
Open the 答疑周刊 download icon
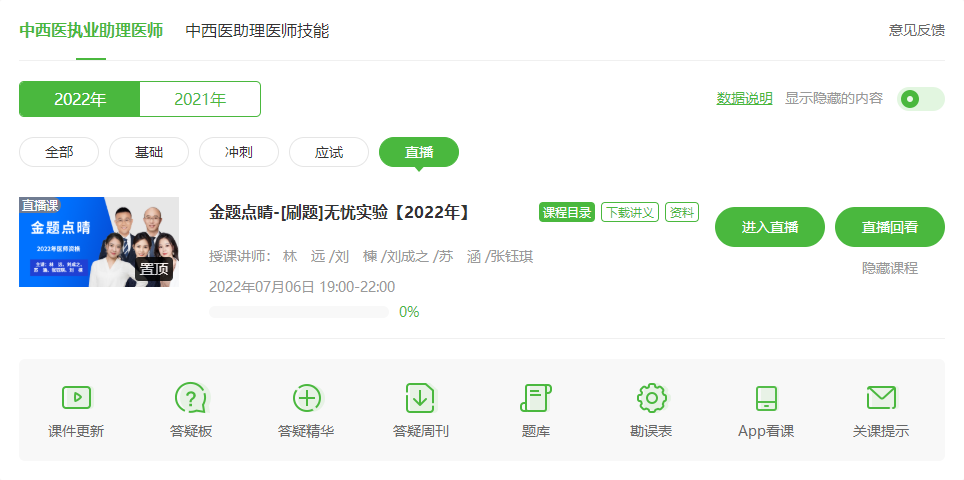click(420, 398)
